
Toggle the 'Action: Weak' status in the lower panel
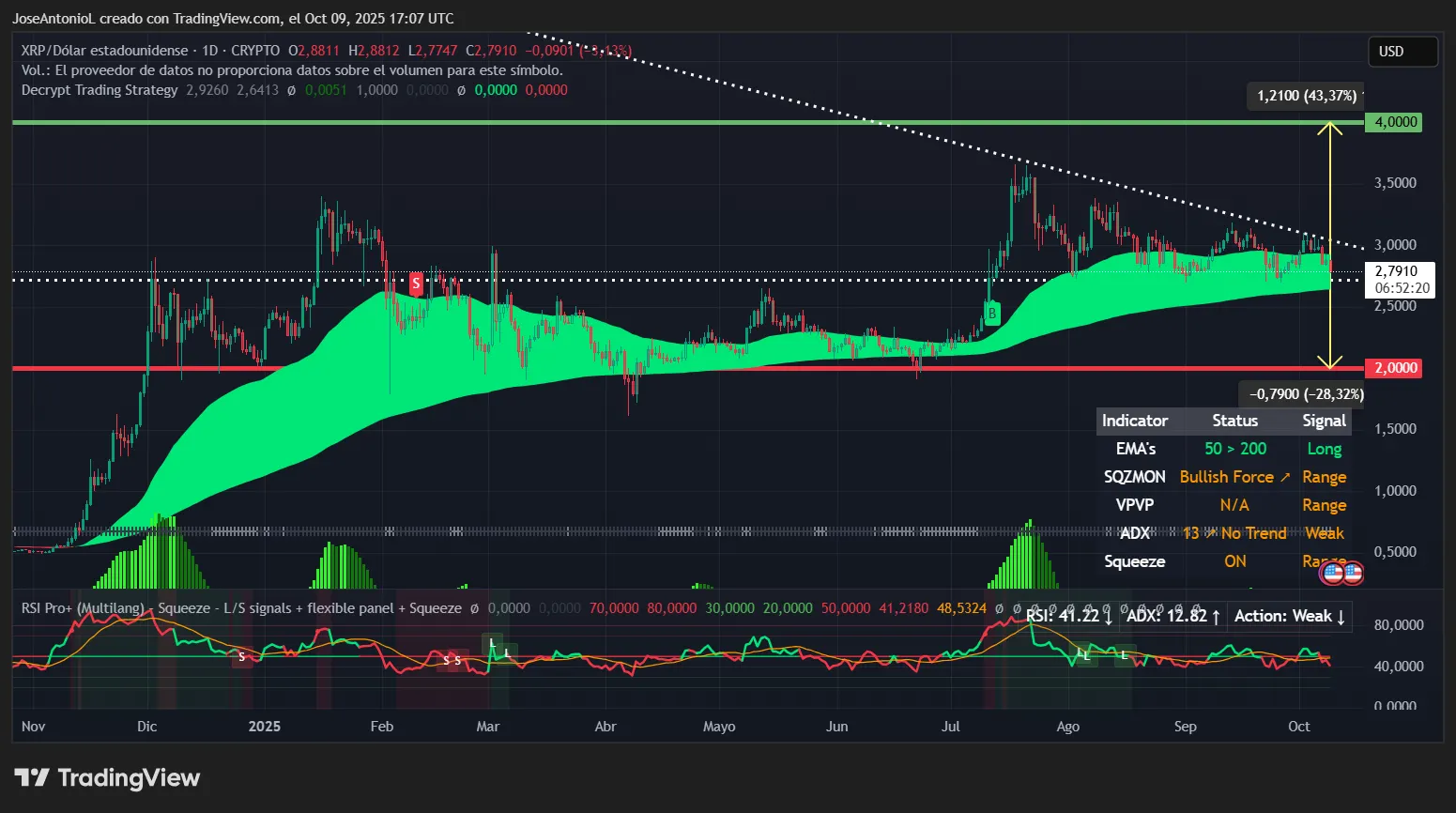click(1290, 616)
